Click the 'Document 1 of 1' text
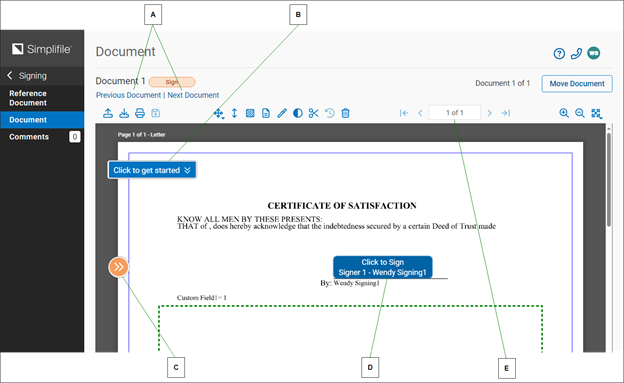The height and width of the screenshot is (383, 624). tap(502, 83)
